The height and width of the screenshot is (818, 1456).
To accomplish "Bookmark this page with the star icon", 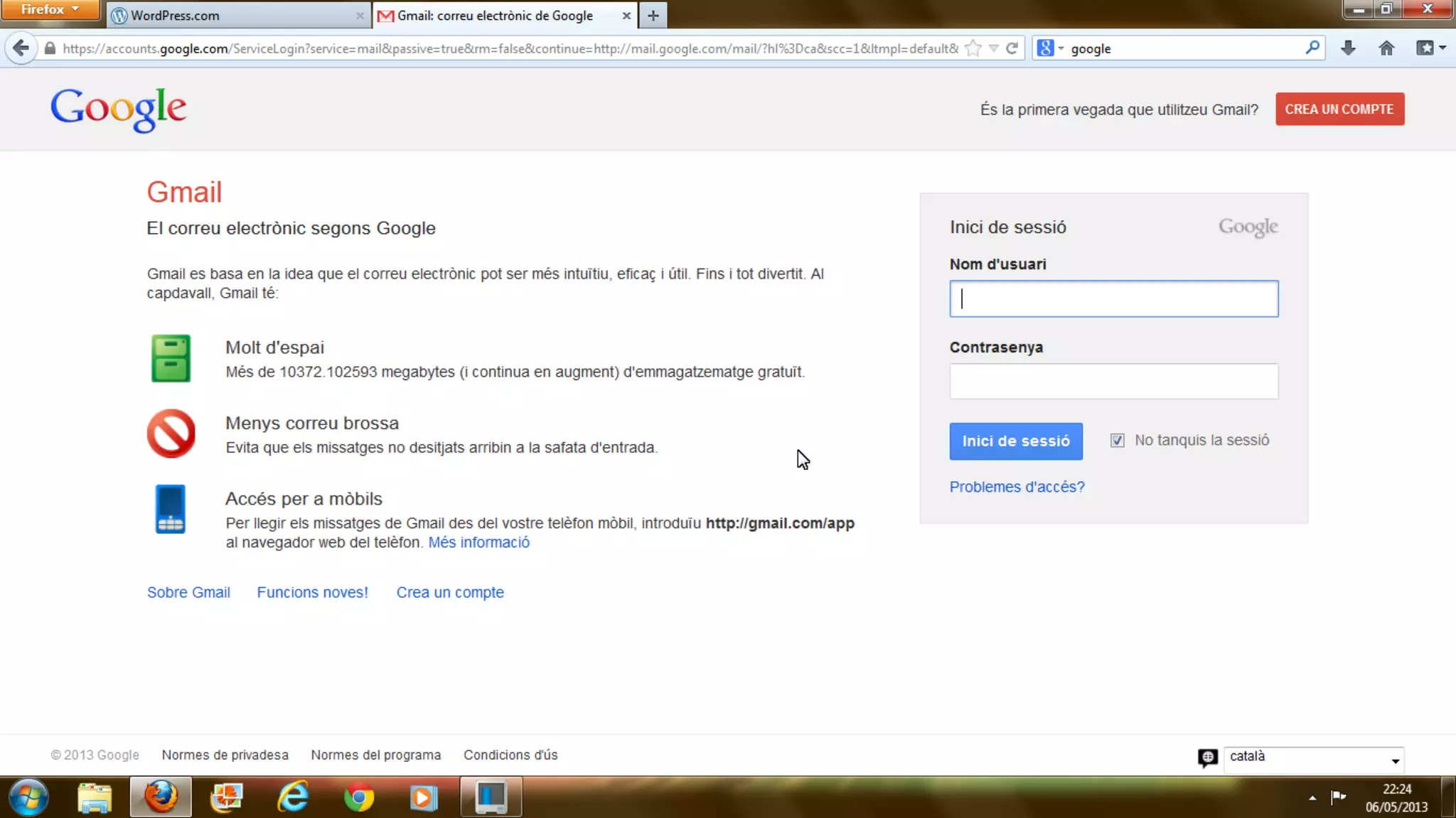I will point(973,48).
